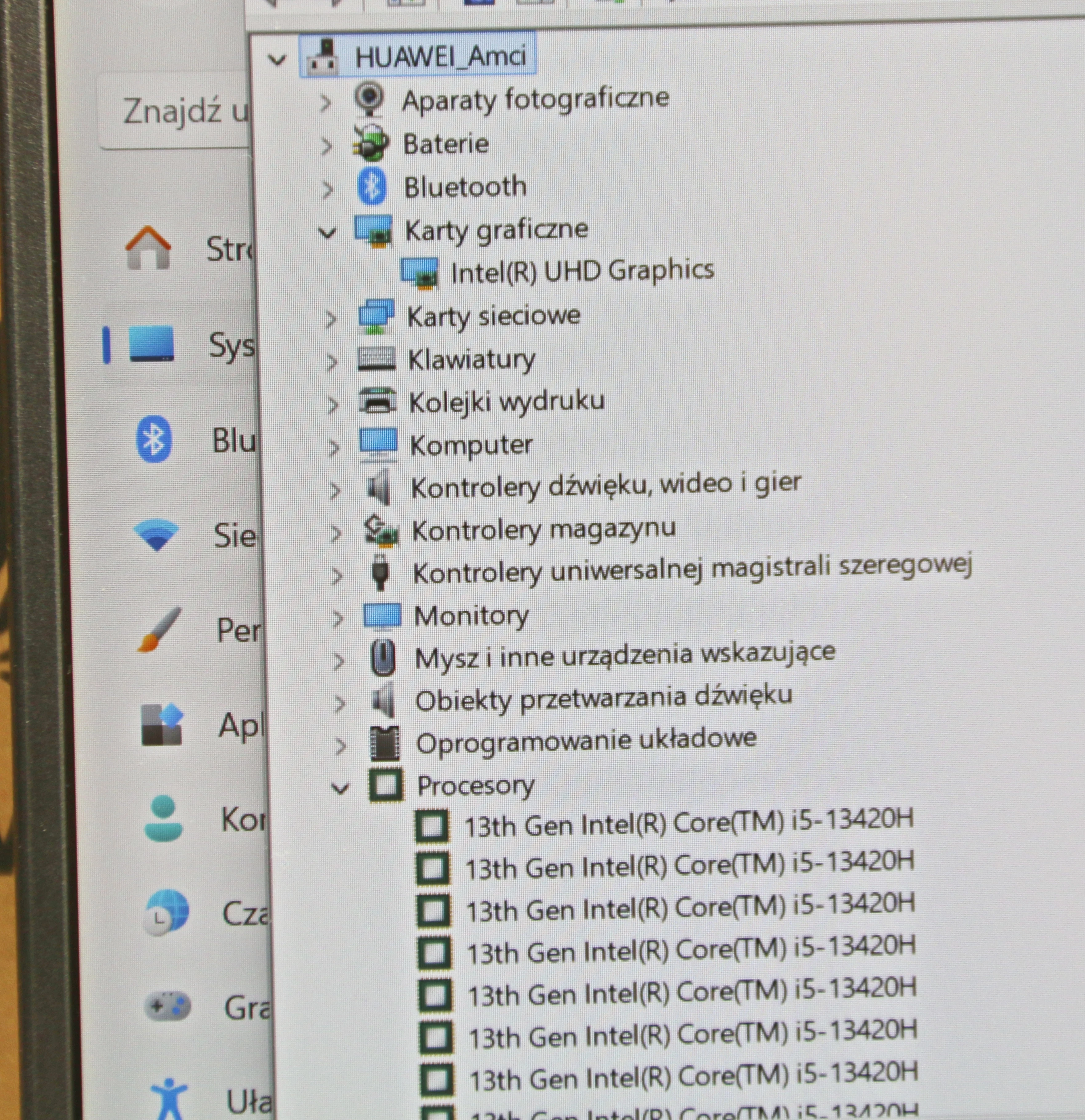Screen dimensions: 1085x1120
Task: Open the Accounts person icon in Settings
Action: tap(164, 818)
